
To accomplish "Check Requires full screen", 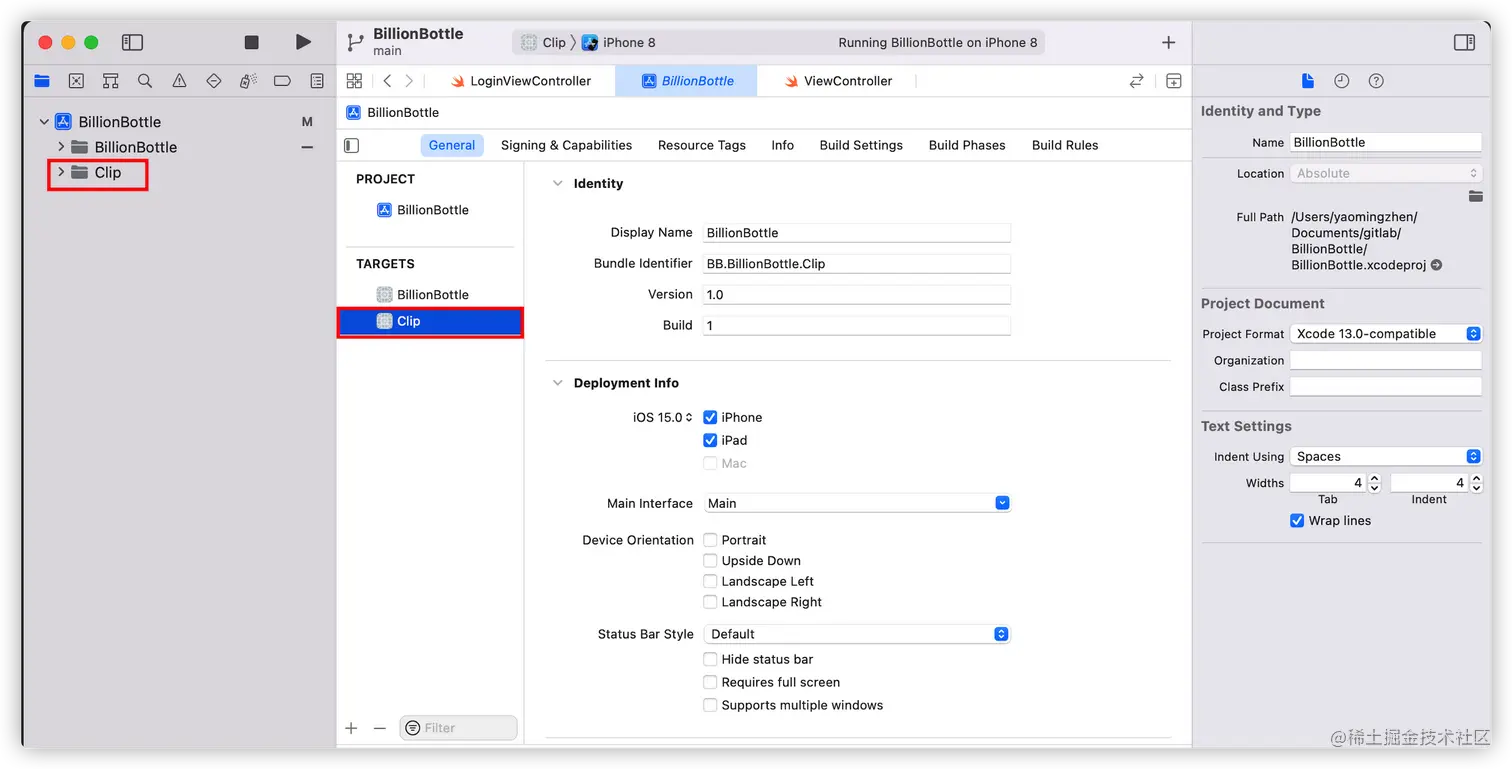I will pyautogui.click(x=710, y=682).
